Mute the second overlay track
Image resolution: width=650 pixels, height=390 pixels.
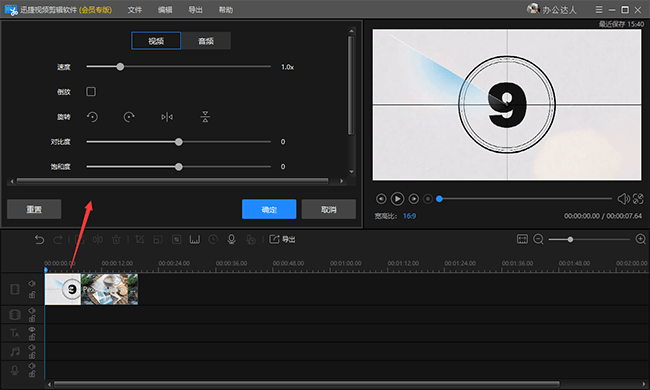point(32,310)
